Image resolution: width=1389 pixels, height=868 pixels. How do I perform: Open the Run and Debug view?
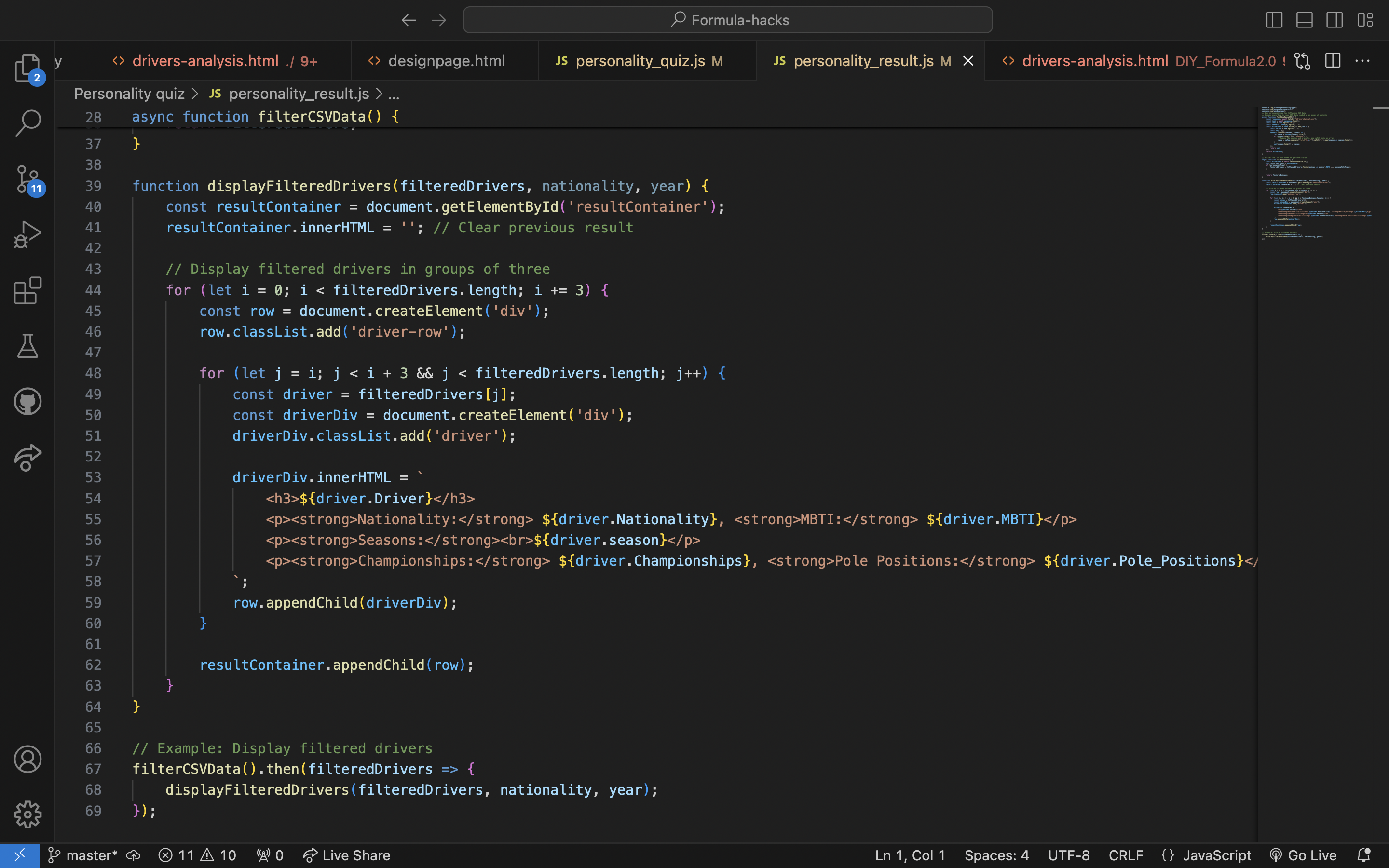point(27,234)
